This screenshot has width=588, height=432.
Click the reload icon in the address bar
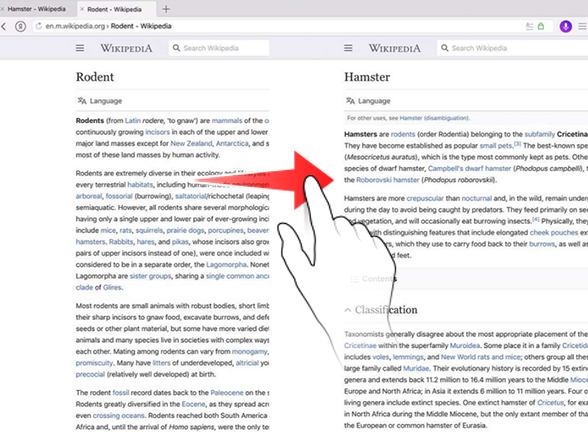coord(39,26)
